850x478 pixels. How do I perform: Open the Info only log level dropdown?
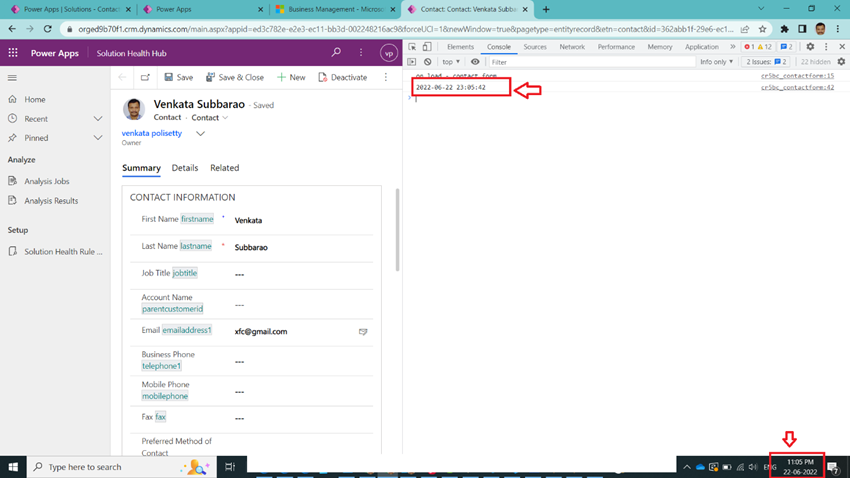coord(716,62)
